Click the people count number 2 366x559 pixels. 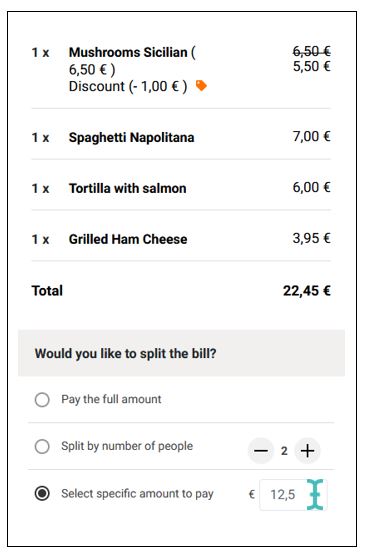(x=284, y=451)
